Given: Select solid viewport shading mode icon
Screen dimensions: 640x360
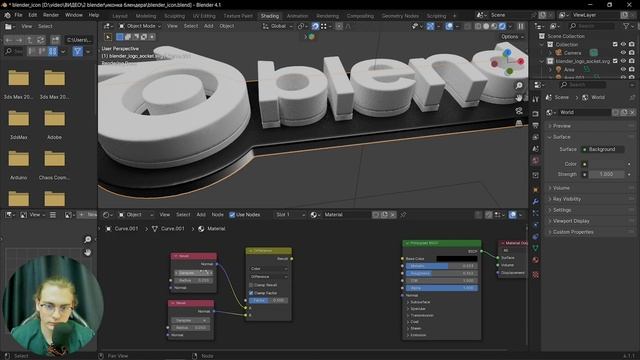Looking at the screenshot, I should 486,26.
